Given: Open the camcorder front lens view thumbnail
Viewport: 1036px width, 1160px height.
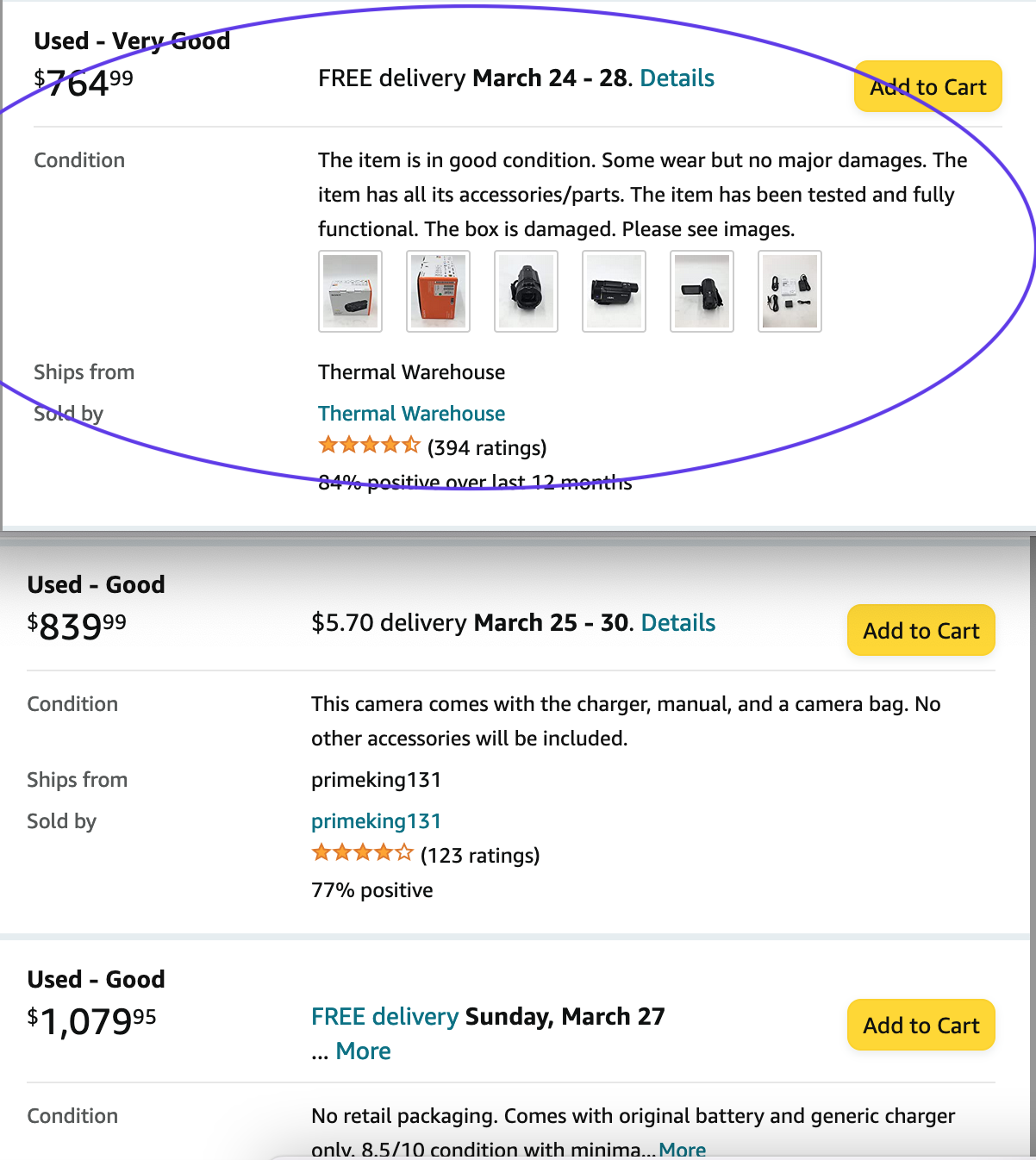Looking at the screenshot, I should point(526,291).
